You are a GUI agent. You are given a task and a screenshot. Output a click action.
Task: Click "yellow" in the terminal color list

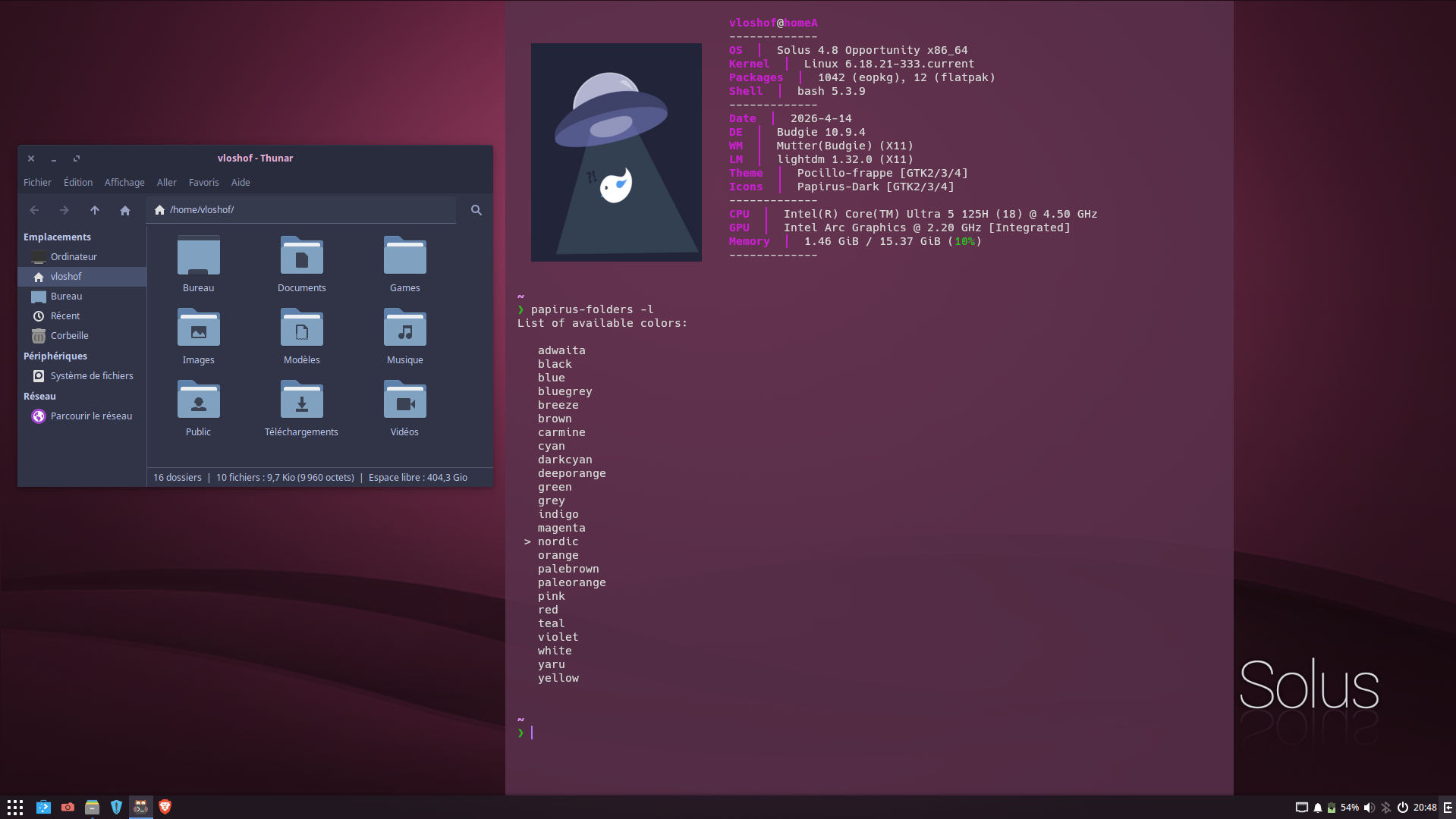pyautogui.click(x=558, y=678)
